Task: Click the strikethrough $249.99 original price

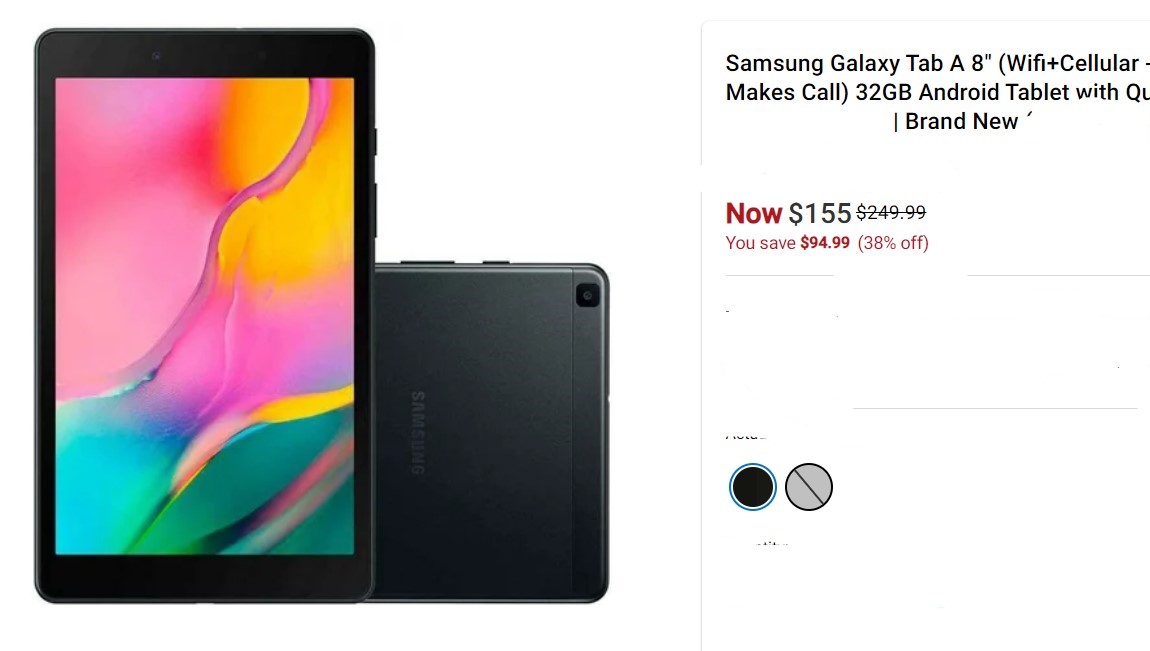Action: 891,212
